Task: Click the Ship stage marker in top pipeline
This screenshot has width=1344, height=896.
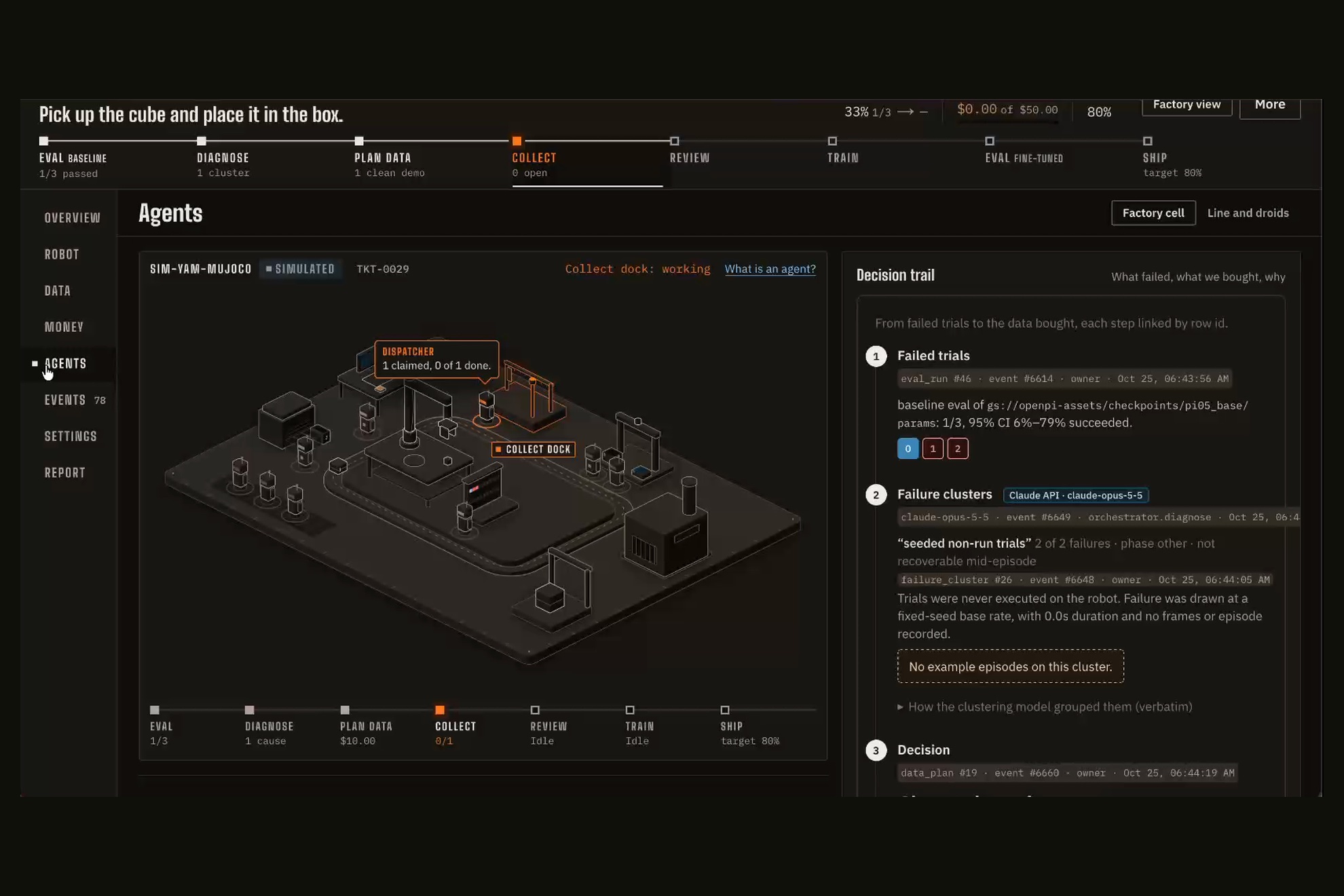Action: (1147, 141)
